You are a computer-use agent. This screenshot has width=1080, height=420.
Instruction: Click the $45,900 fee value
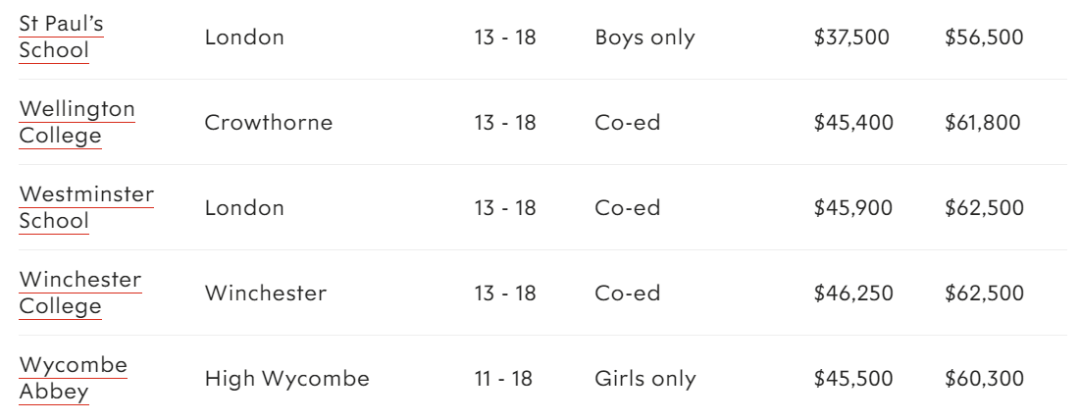pos(853,208)
